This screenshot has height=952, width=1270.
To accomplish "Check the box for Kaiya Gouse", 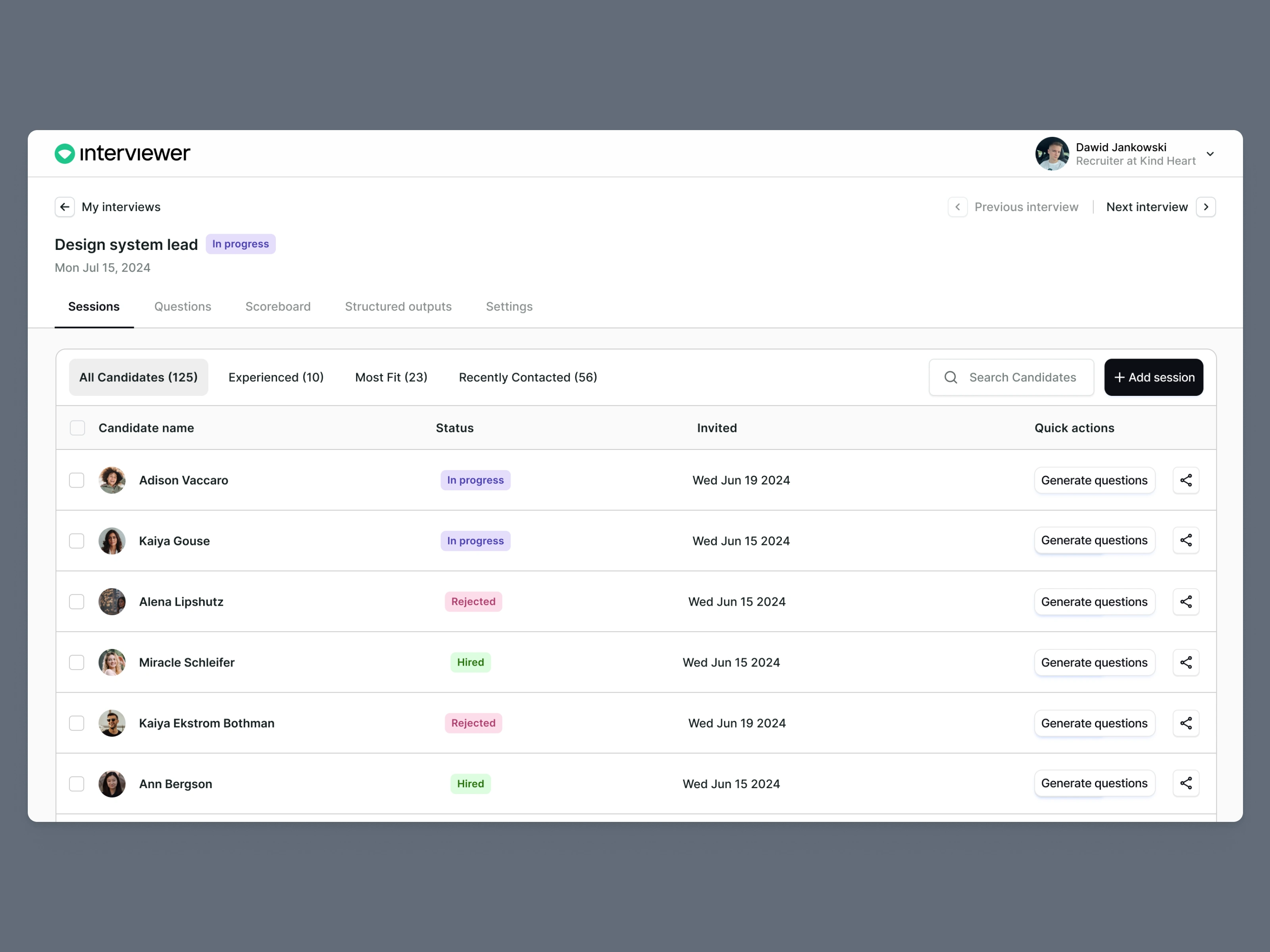I will tap(76, 541).
